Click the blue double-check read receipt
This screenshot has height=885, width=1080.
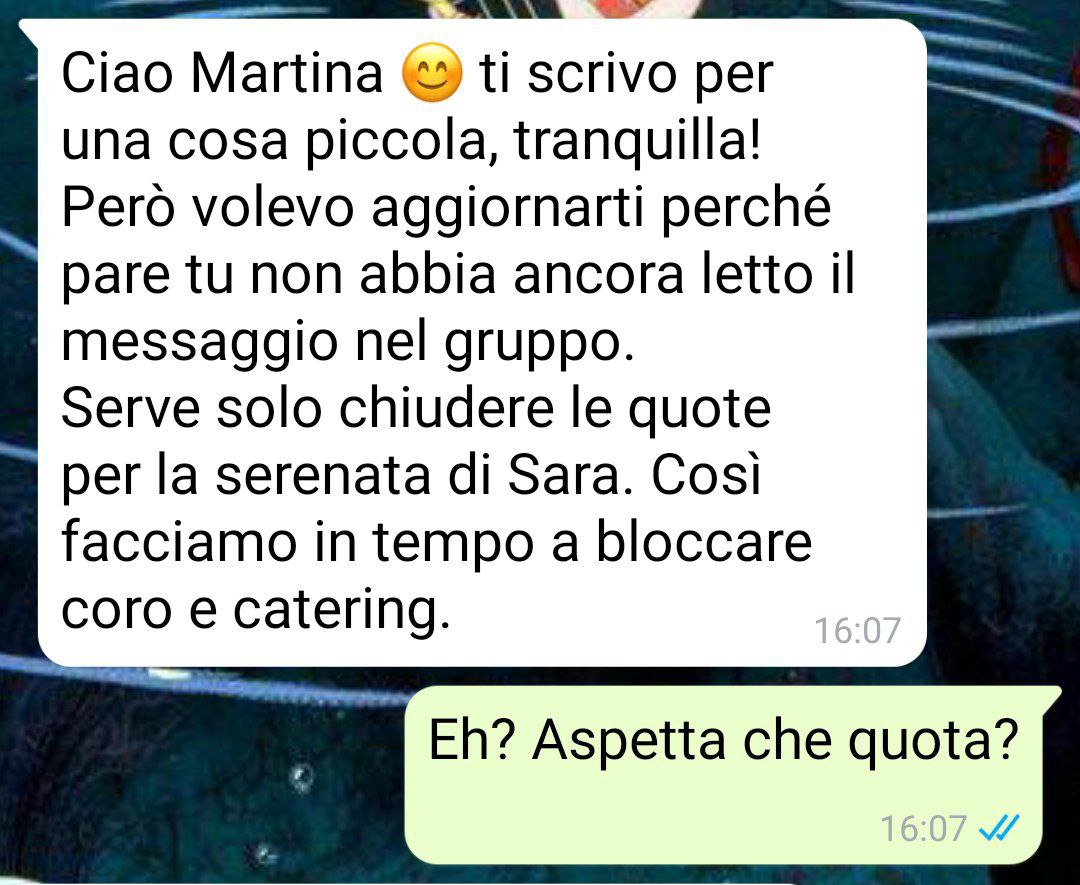[999, 828]
